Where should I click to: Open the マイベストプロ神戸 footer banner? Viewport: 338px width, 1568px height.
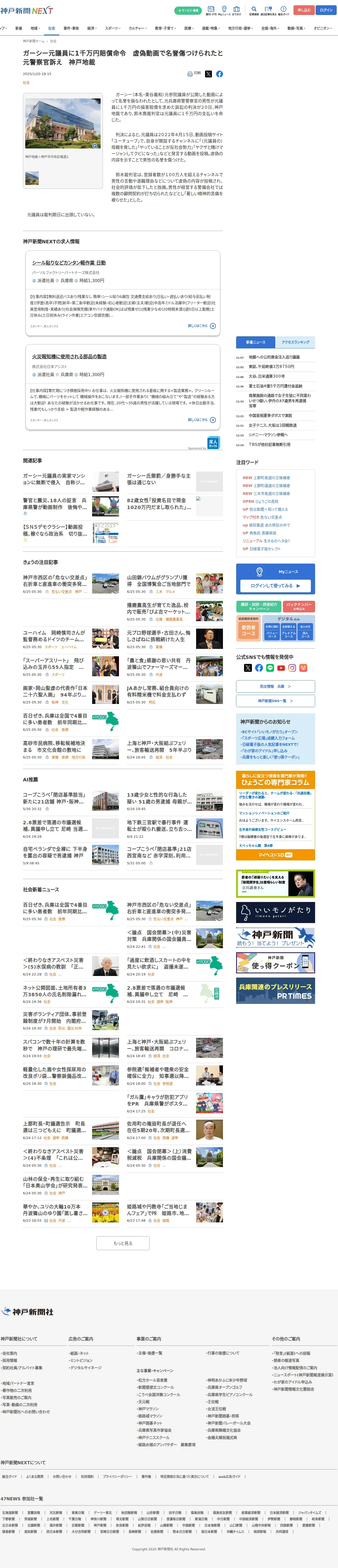click(x=275, y=855)
